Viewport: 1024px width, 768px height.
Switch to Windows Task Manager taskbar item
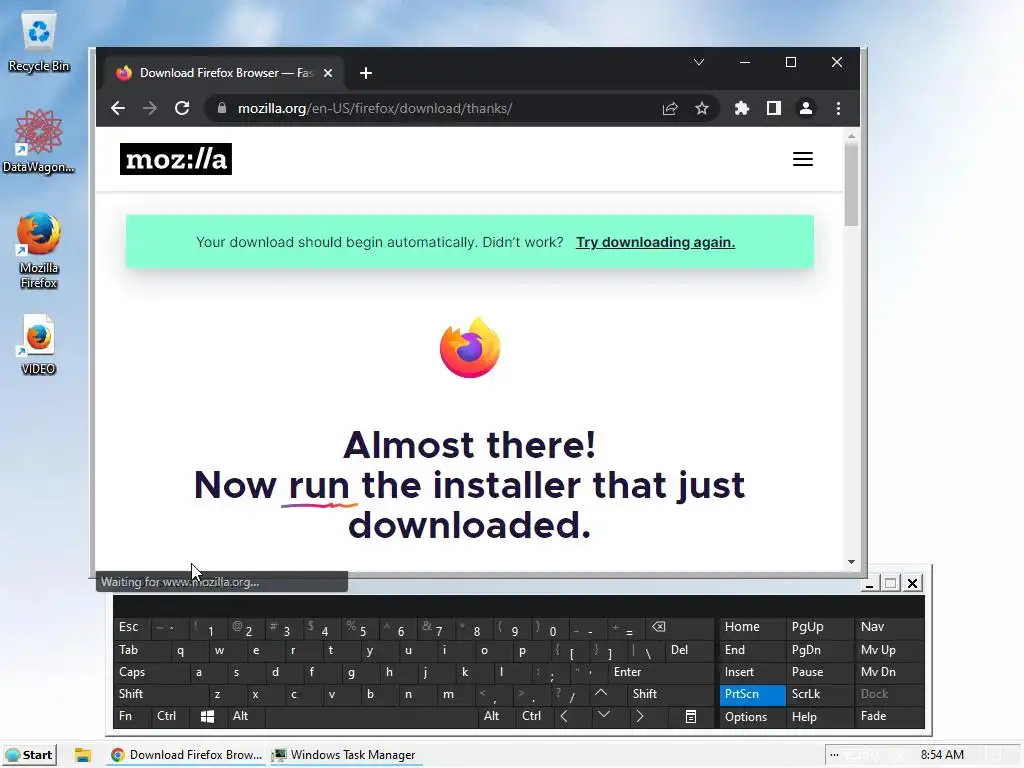344,755
